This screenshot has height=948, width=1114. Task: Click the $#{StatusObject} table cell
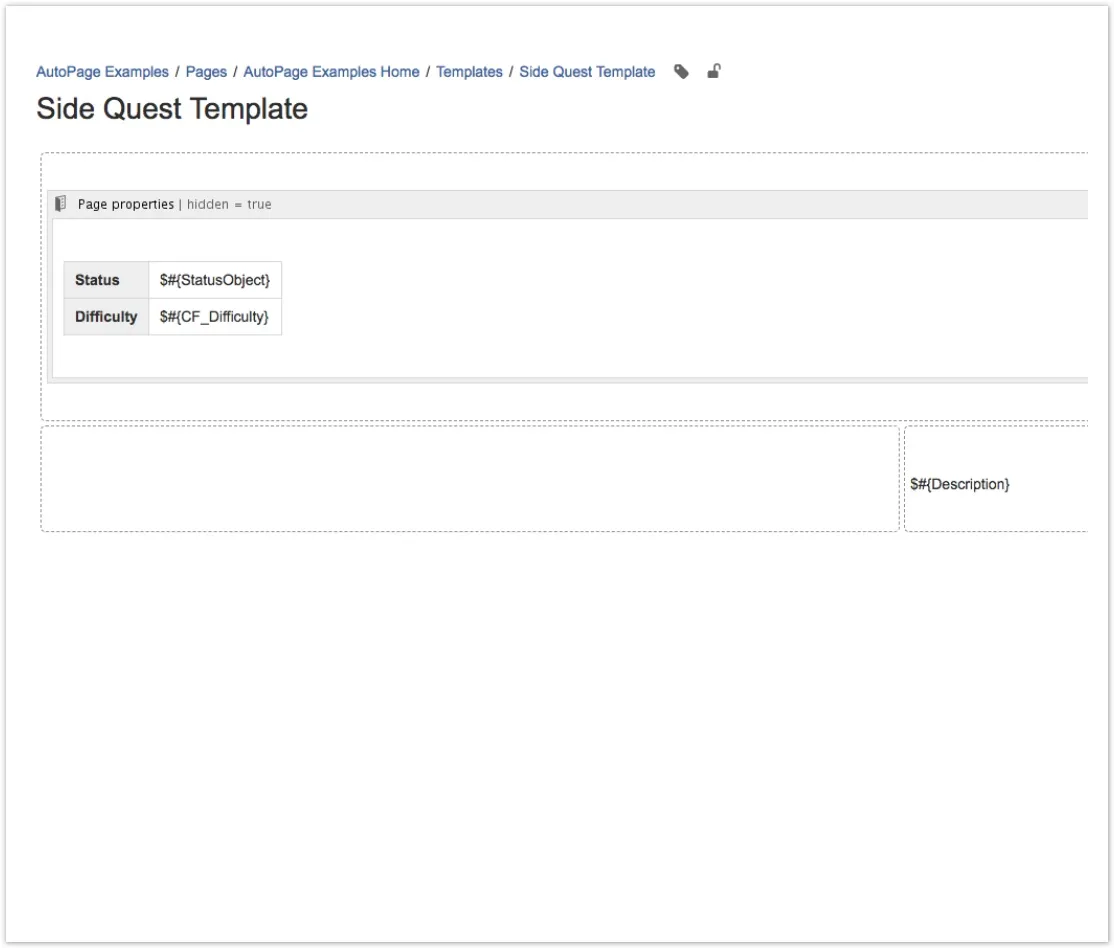(x=215, y=280)
